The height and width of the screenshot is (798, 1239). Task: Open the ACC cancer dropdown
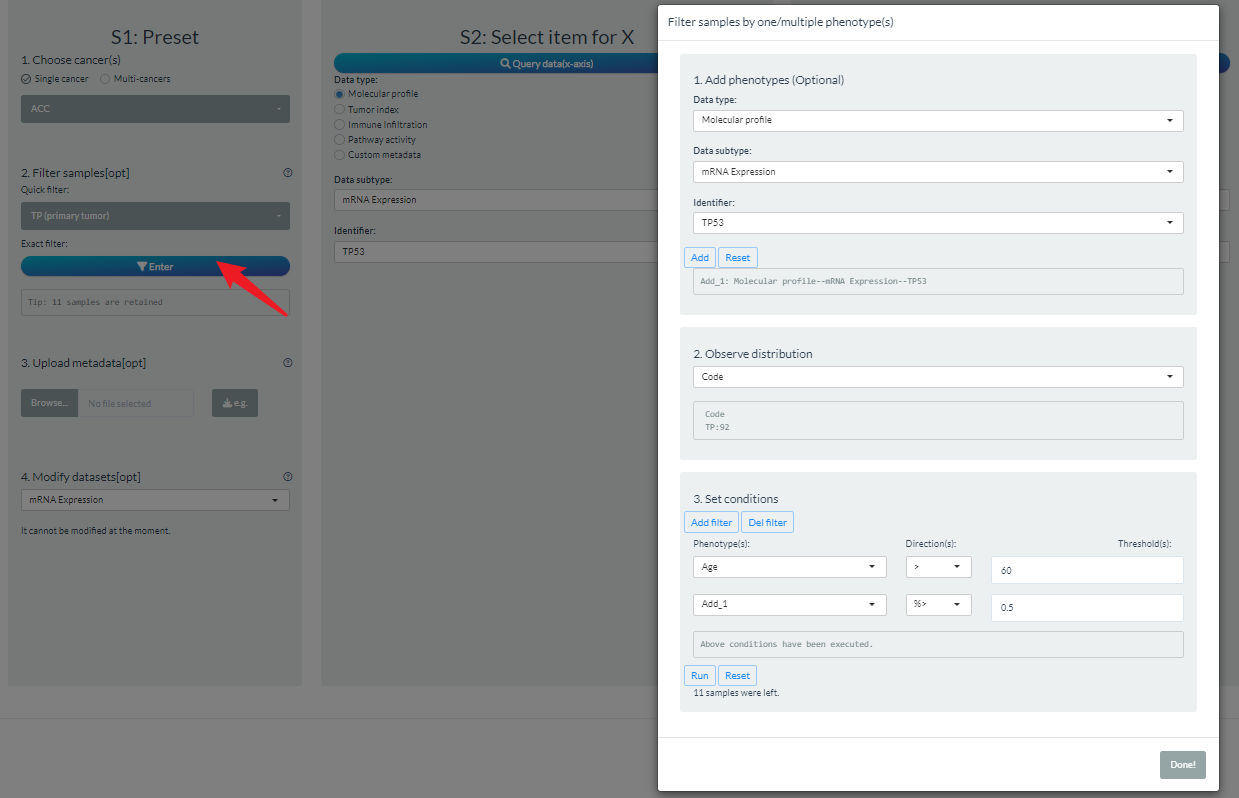(155, 109)
